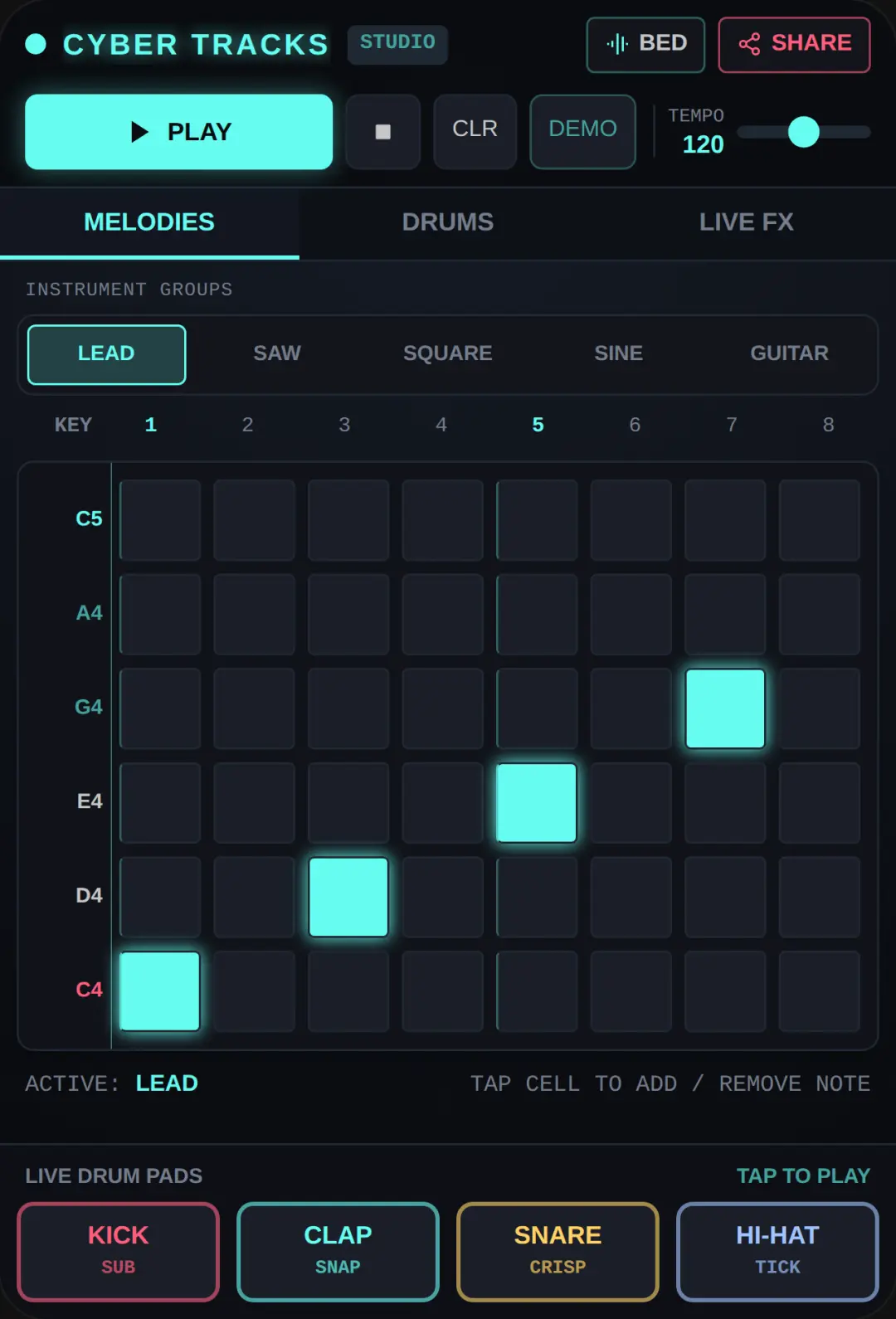Add a C4 note at step 8
896x1319 pixels.
[820, 991]
